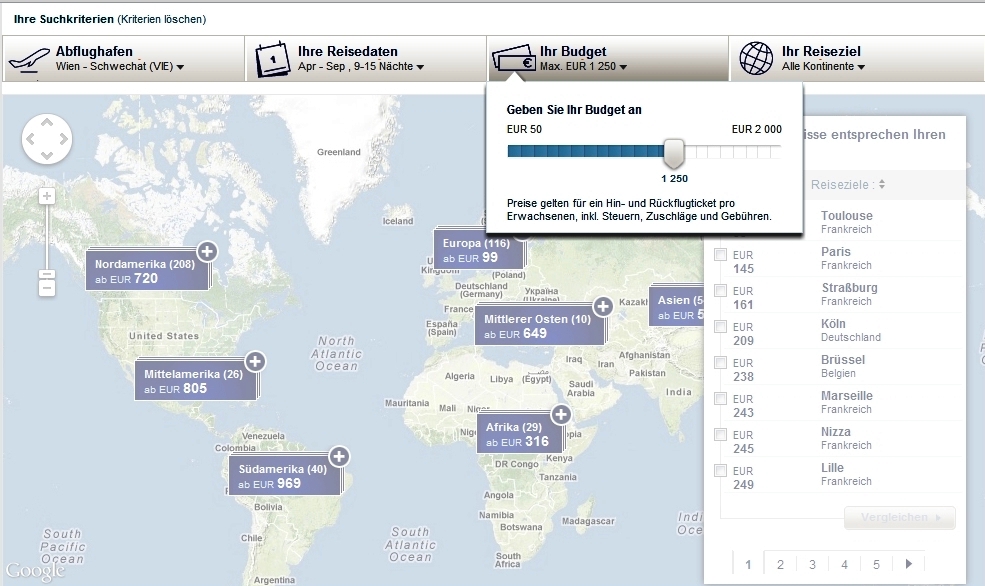The image size is (985, 586).
Task: Open Marseille destination link
Action: pyautogui.click(x=846, y=396)
